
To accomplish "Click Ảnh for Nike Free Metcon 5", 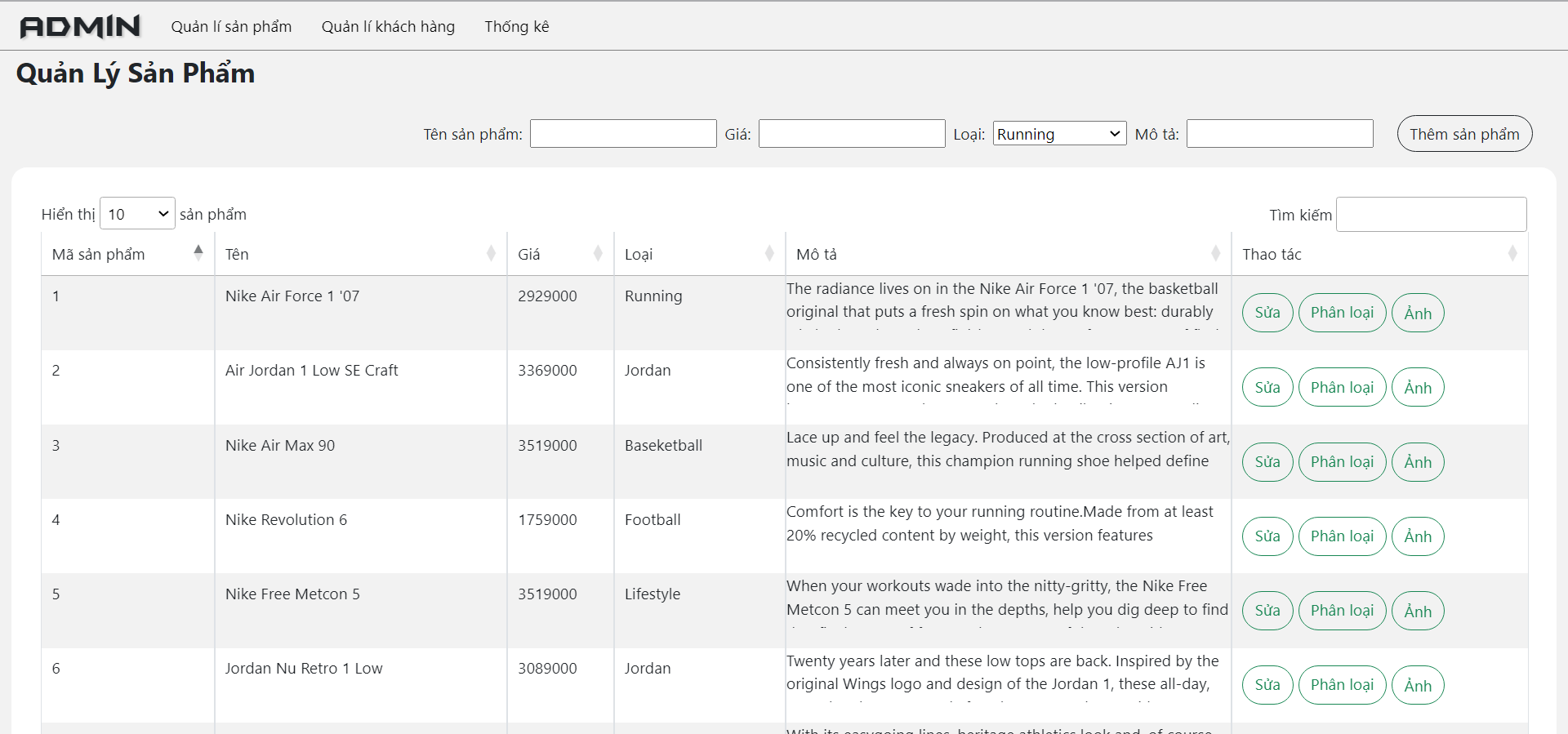I will point(1418,611).
